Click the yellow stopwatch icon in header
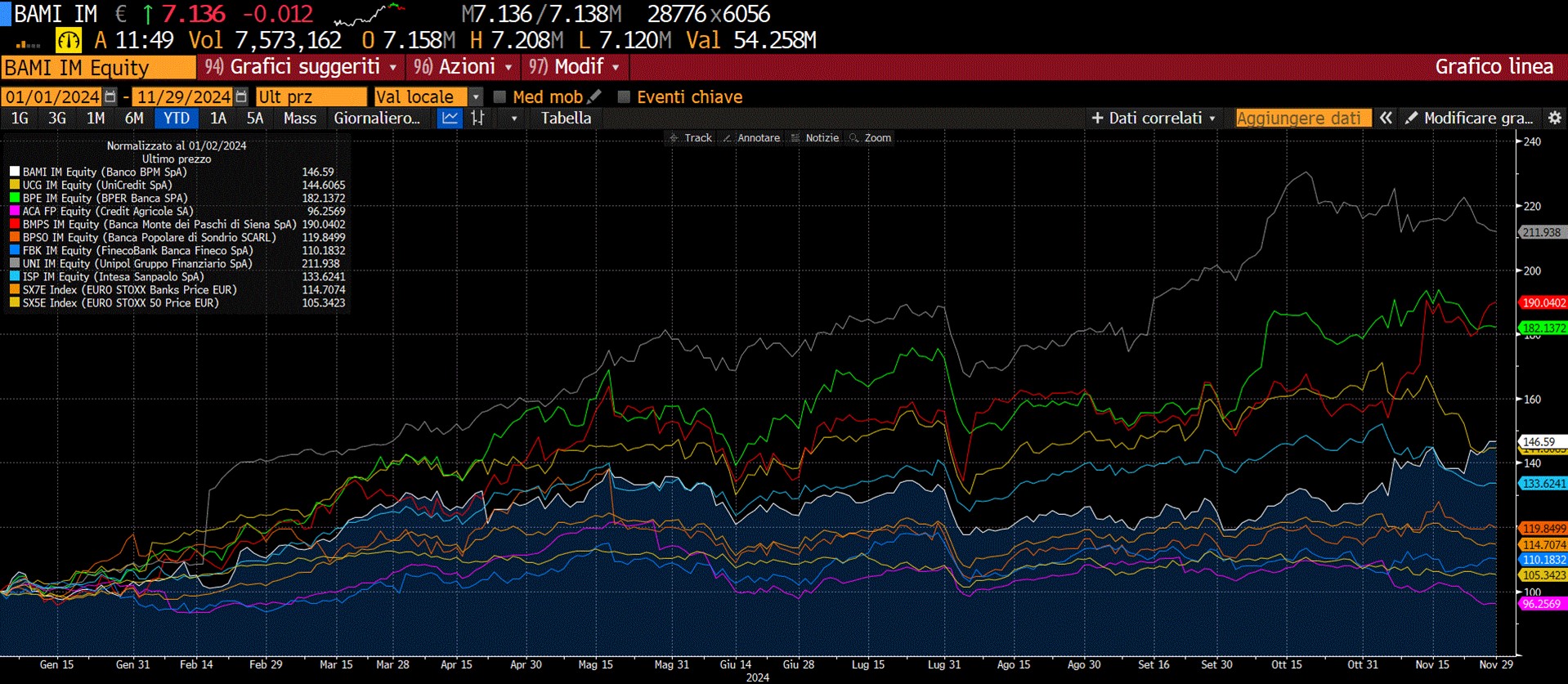The image size is (1568, 684). 69,40
